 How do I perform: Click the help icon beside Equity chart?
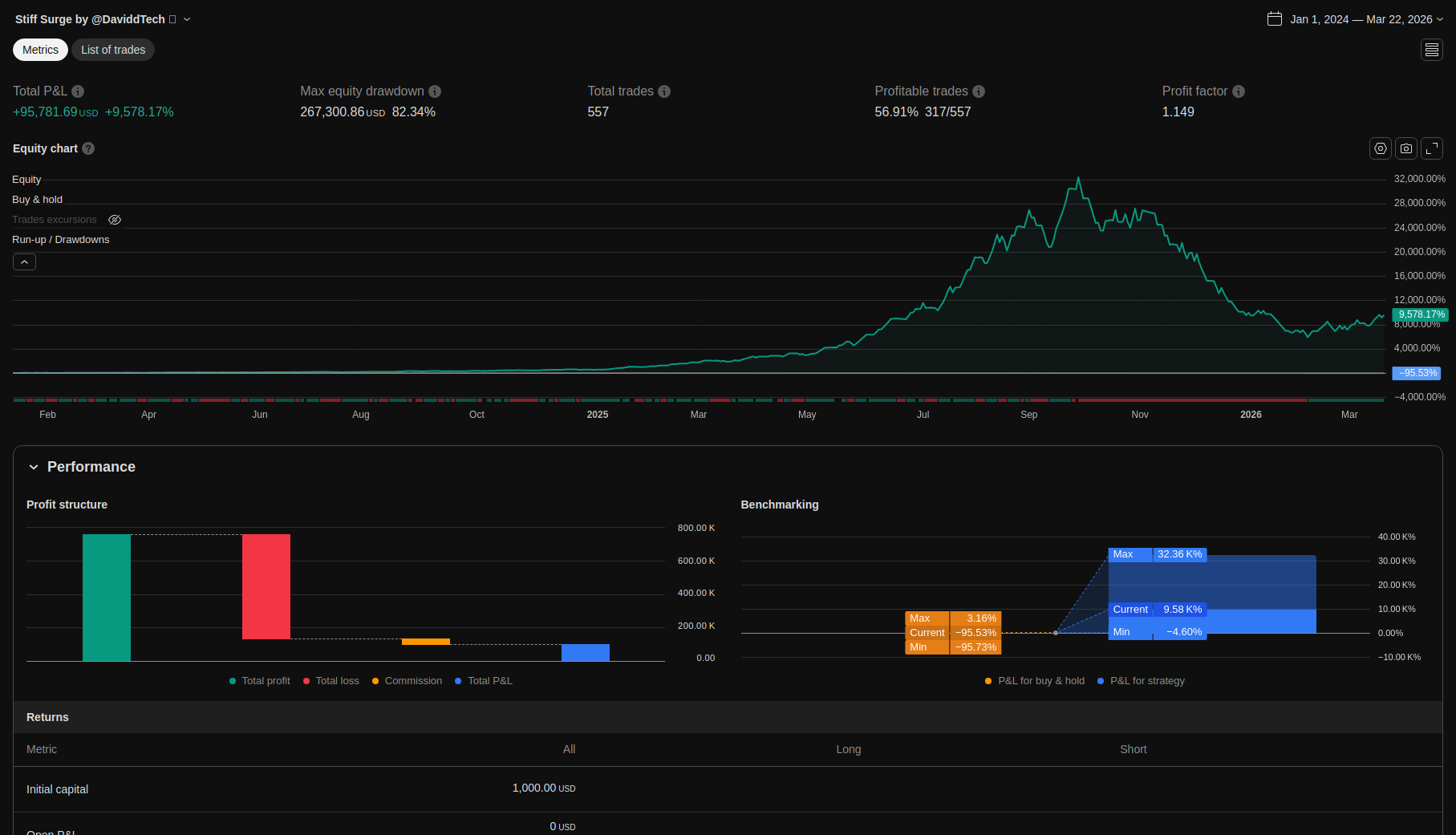(88, 148)
